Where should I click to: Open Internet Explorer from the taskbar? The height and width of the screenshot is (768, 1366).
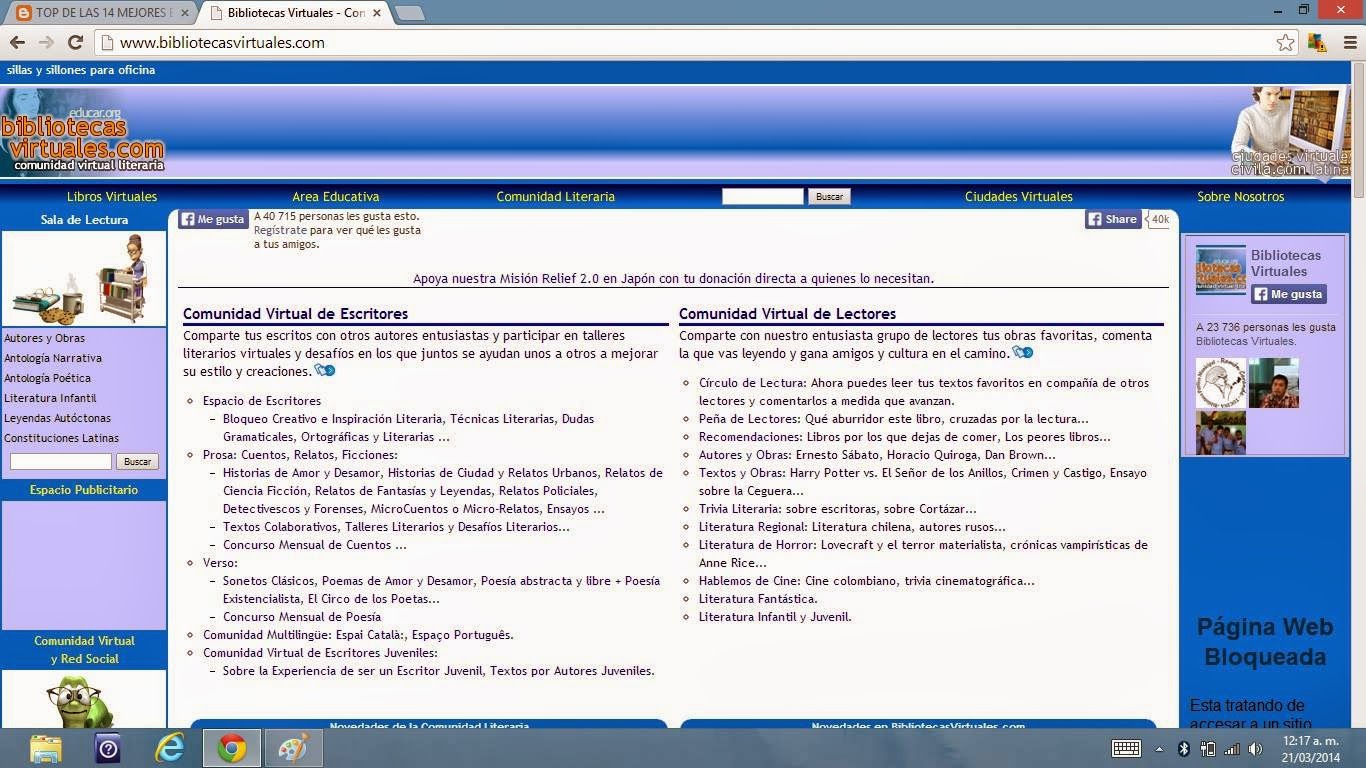pos(168,748)
